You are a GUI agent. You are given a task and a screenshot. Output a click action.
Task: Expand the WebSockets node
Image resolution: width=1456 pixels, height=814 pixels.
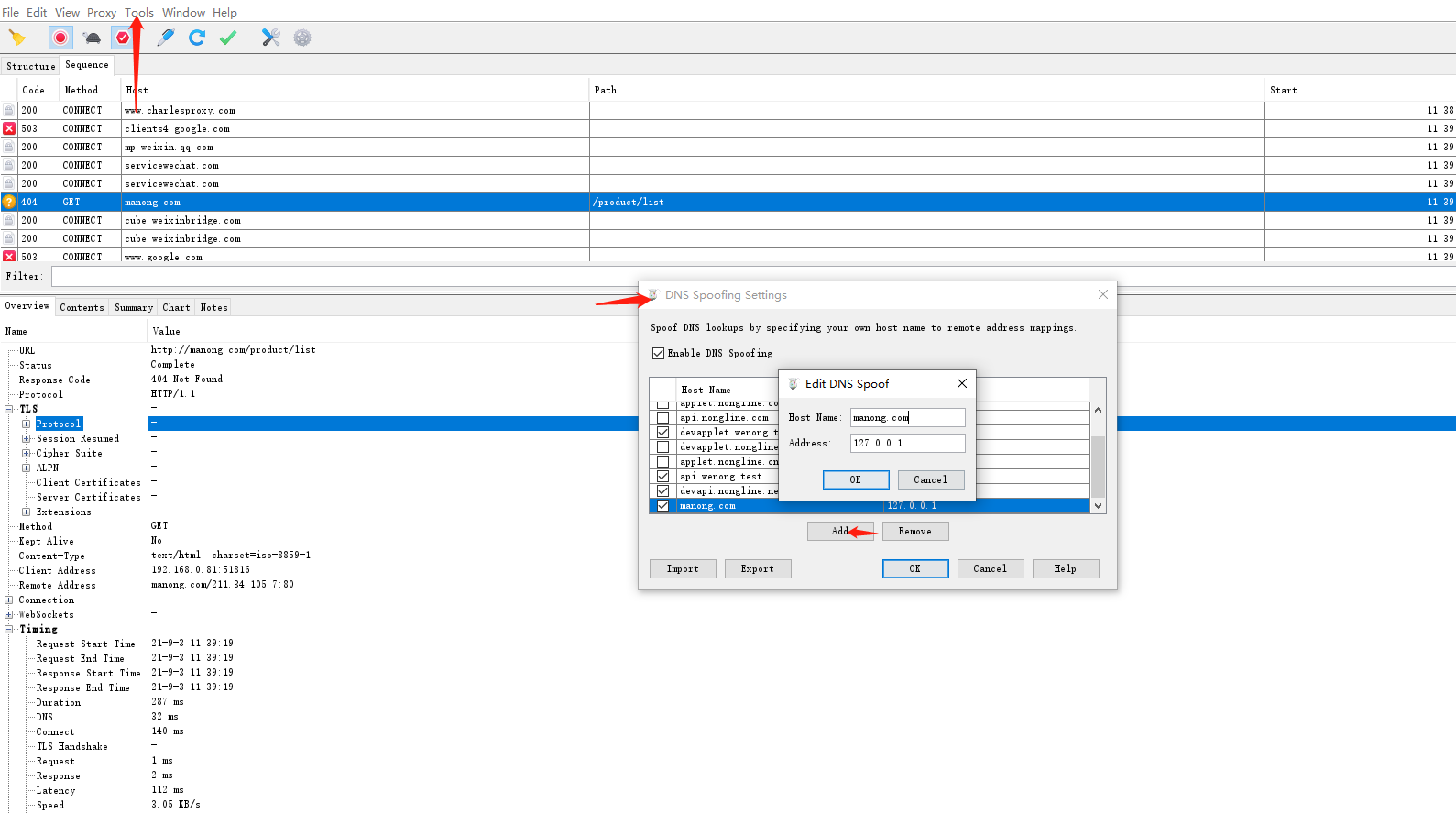pos(9,614)
